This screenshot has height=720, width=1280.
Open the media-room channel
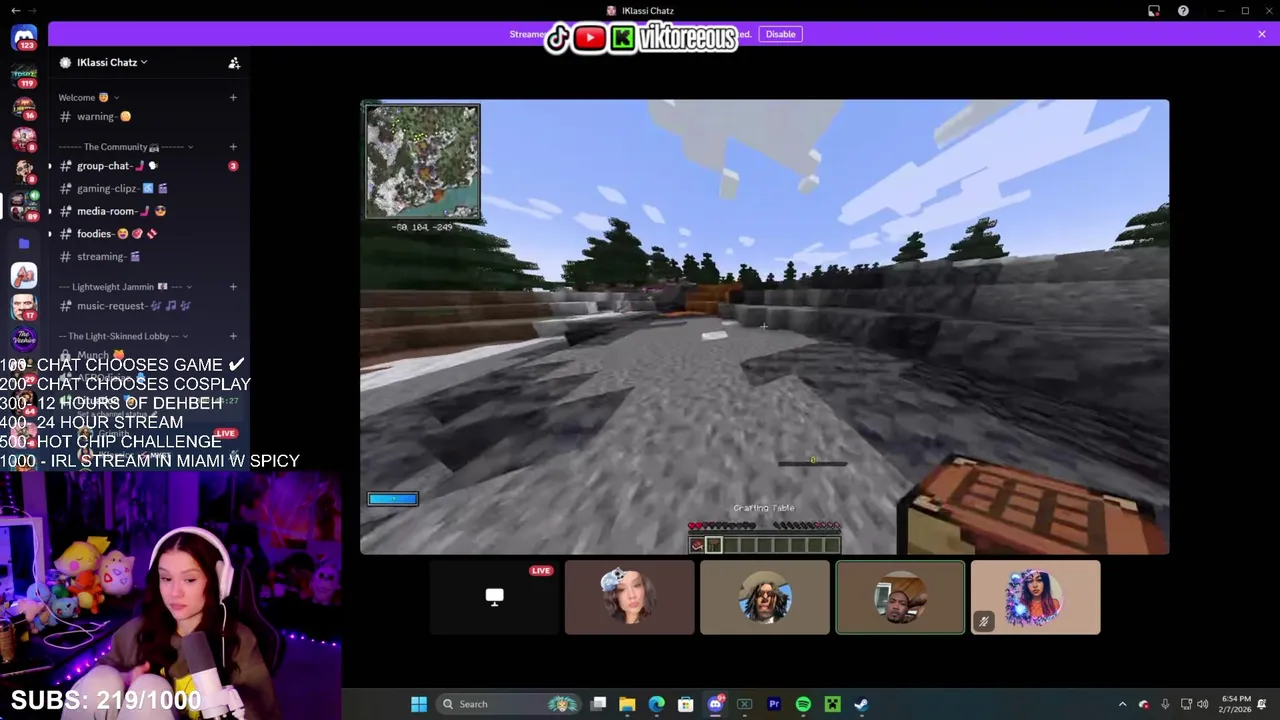[148, 212]
